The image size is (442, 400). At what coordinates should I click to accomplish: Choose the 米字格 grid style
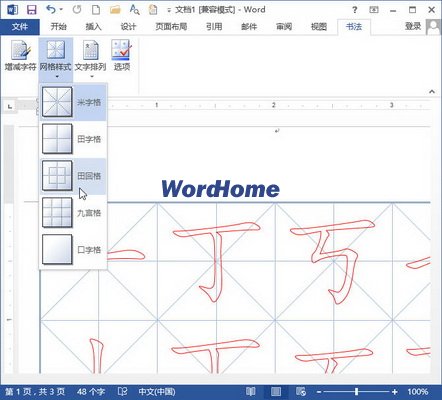(73, 102)
